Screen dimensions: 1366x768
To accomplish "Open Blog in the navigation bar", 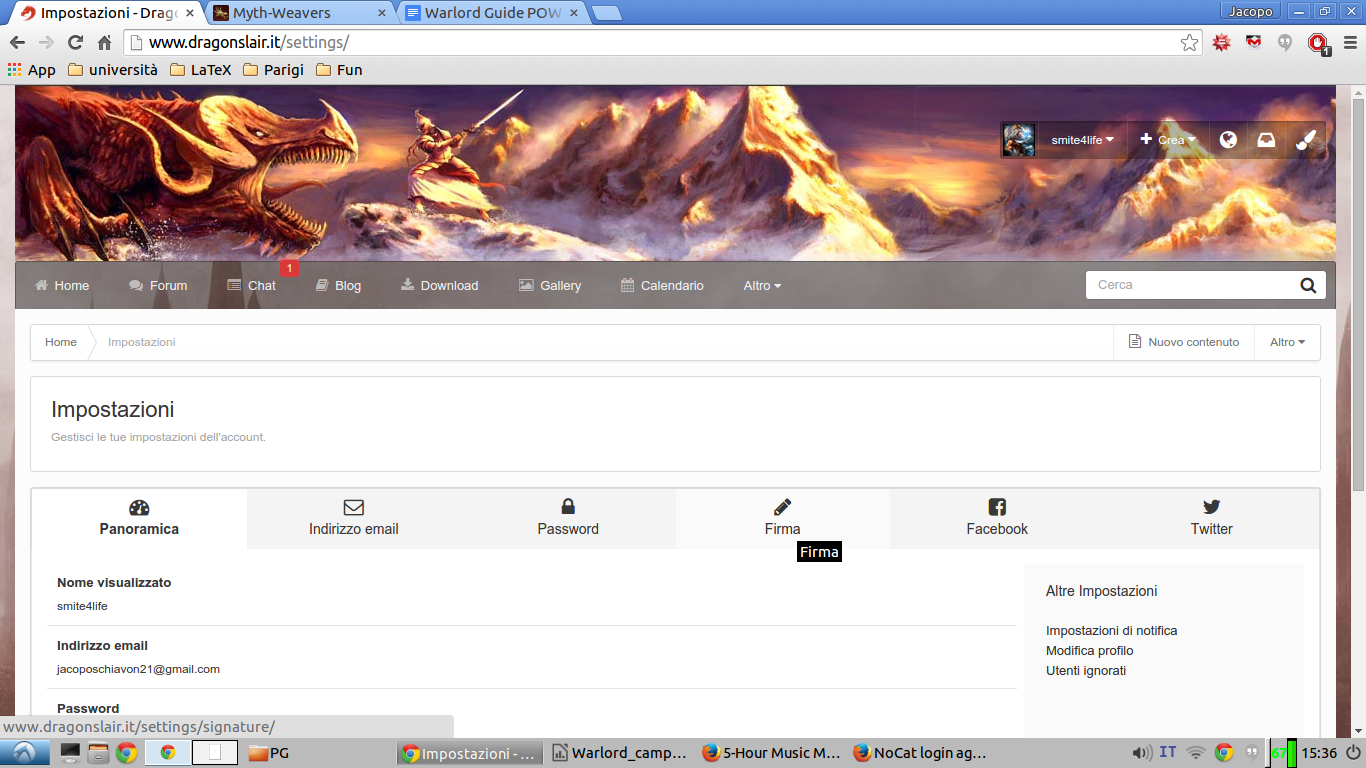I will click(x=338, y=286).
